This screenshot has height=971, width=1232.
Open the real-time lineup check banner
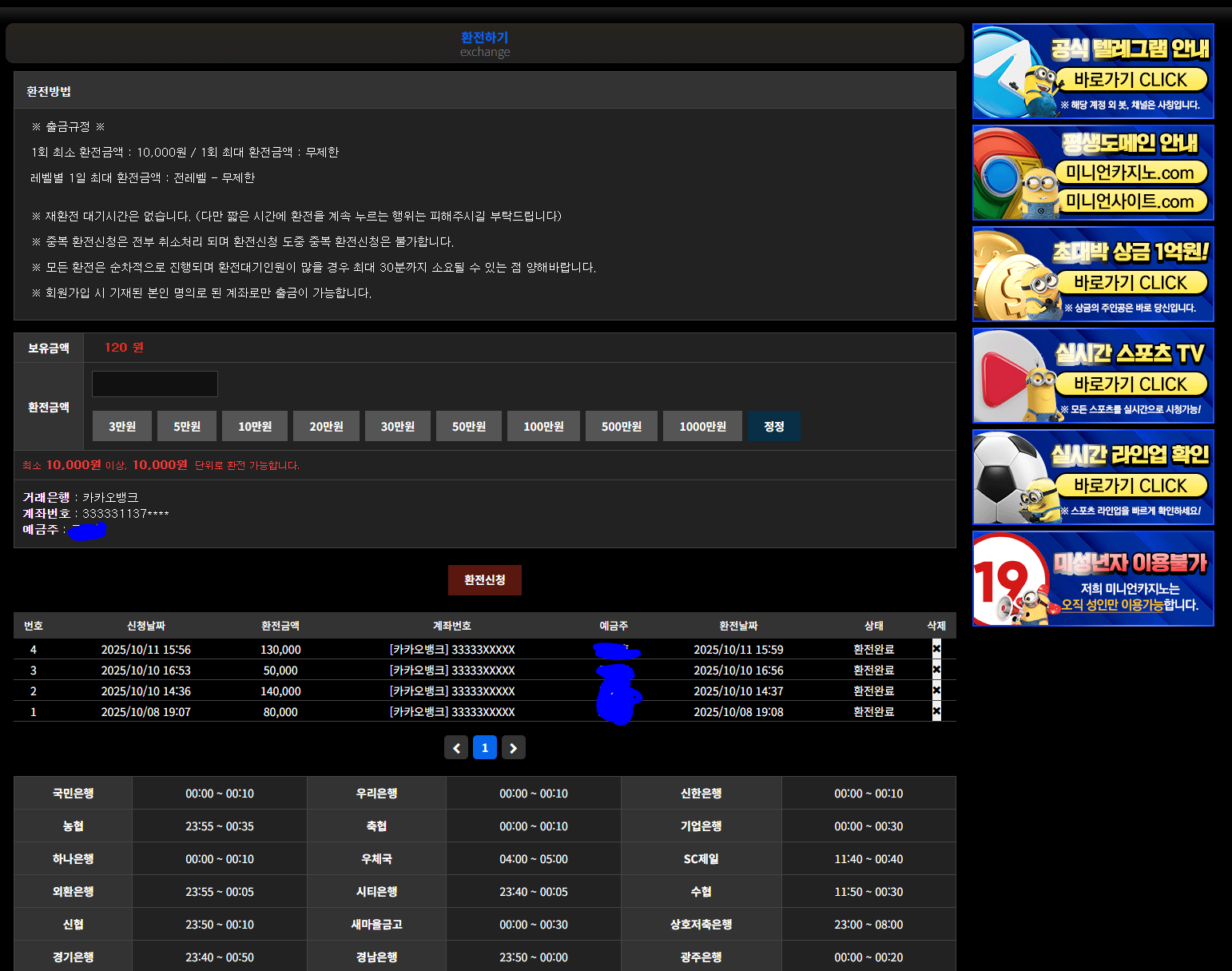1092,477
